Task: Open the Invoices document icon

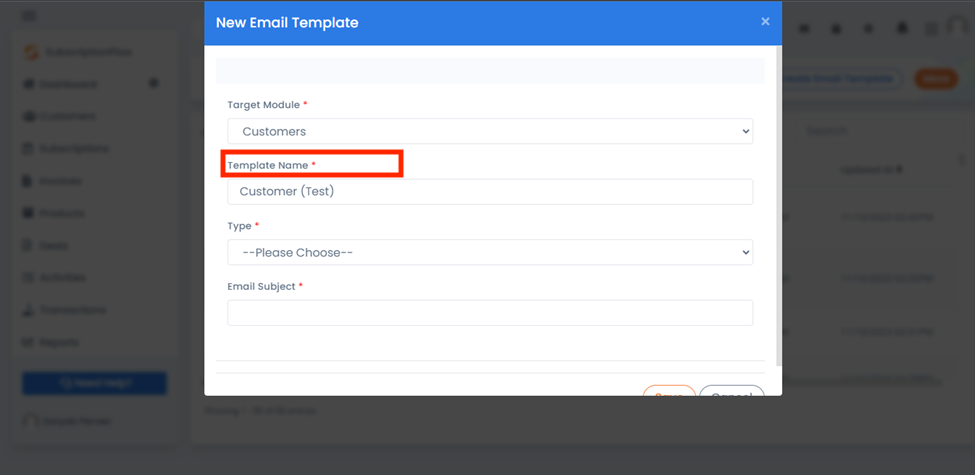Action: (x=28, y=181)
